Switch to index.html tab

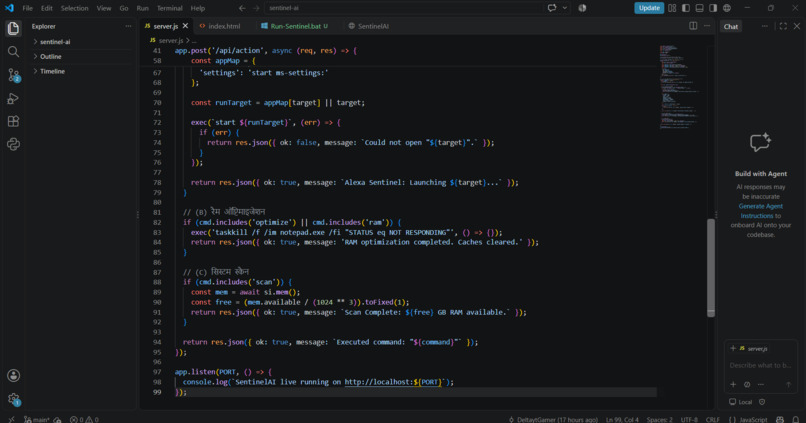[224, 26]
